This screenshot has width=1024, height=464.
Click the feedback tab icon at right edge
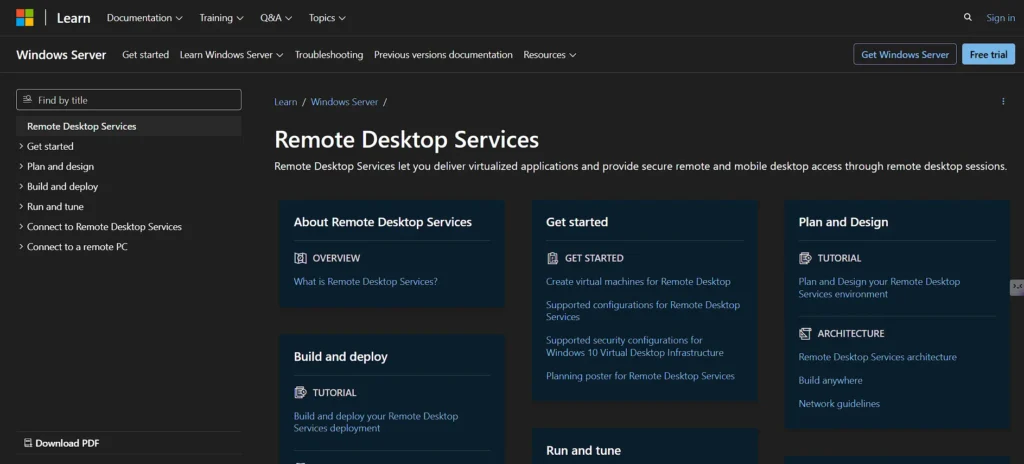point(1017,287)
